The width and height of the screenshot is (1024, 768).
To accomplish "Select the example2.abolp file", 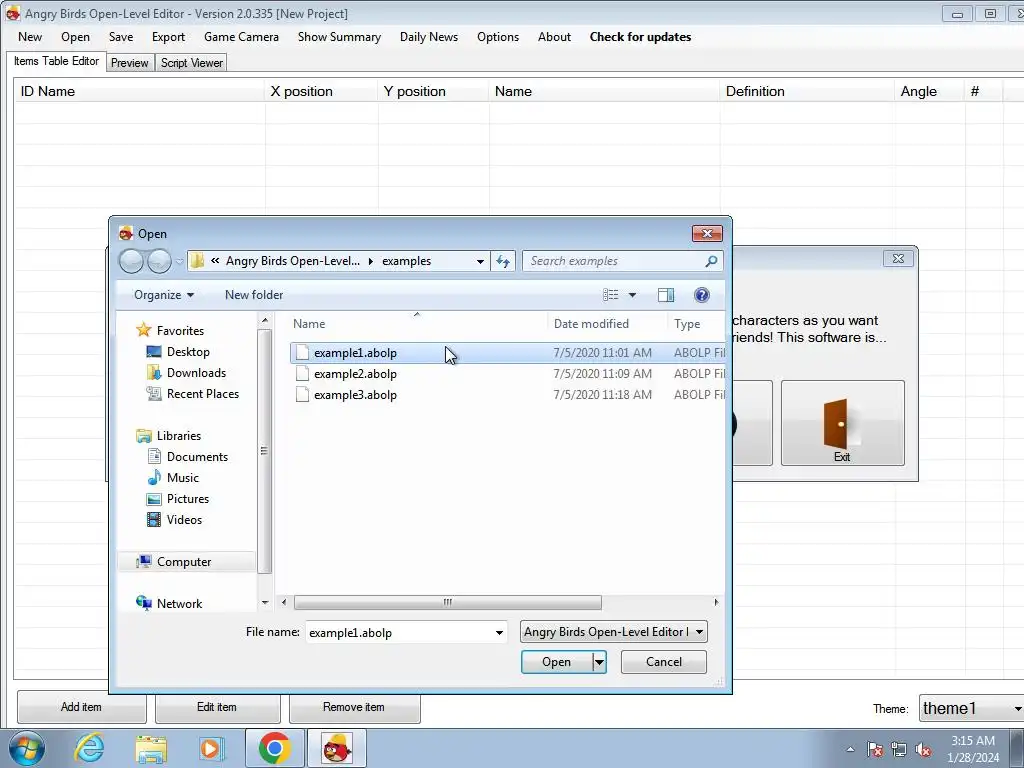I will [355, 374].
